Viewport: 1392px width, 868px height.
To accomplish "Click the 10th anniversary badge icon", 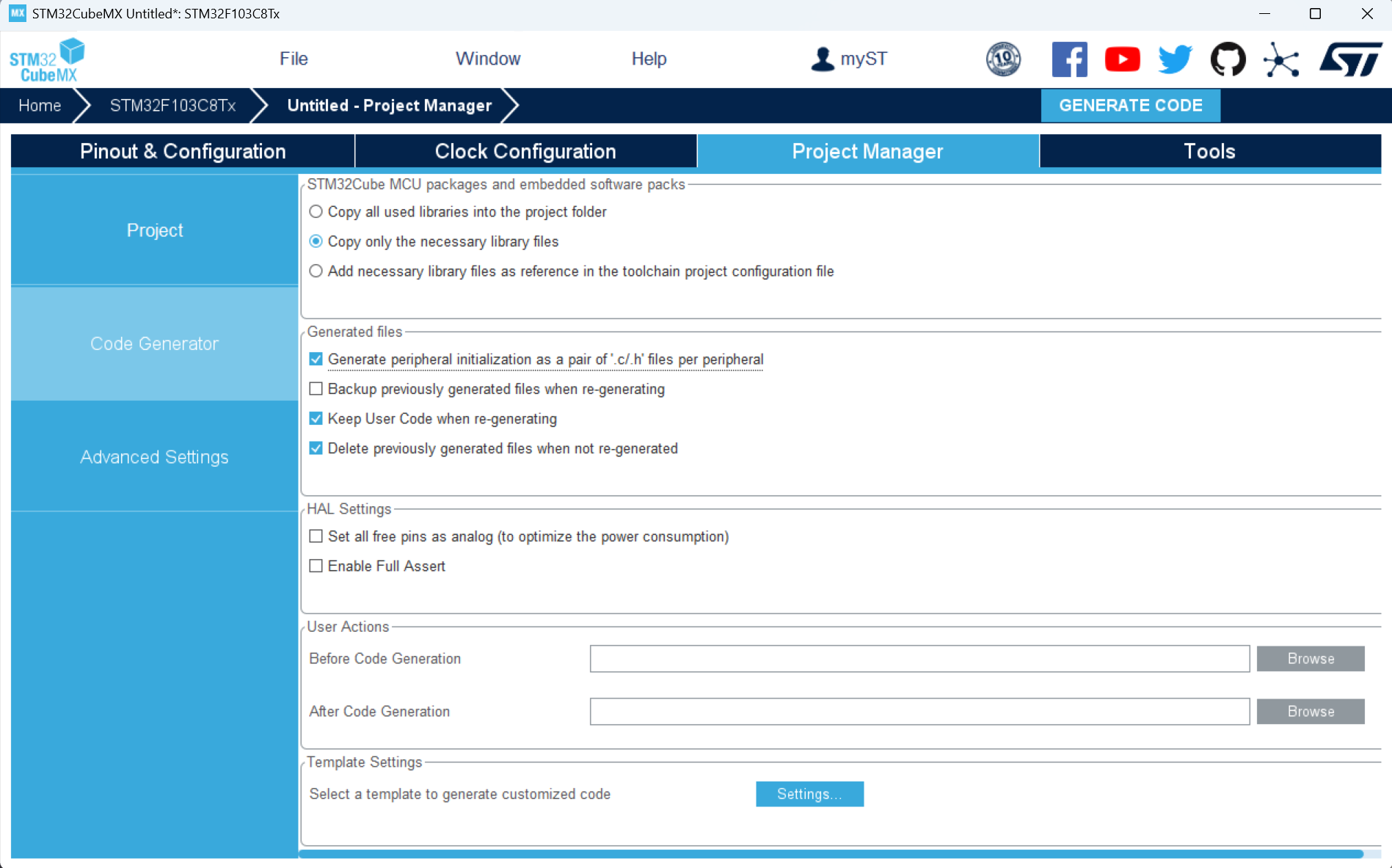I will tap(1003, 59).
